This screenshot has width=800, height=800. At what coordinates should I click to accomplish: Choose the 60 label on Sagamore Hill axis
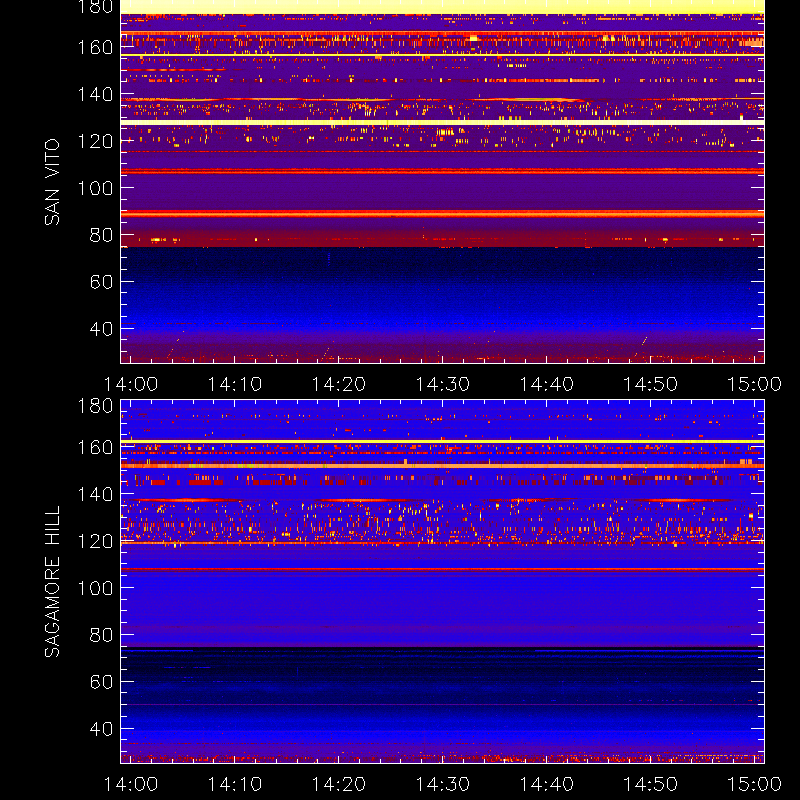tap(101, 682)
